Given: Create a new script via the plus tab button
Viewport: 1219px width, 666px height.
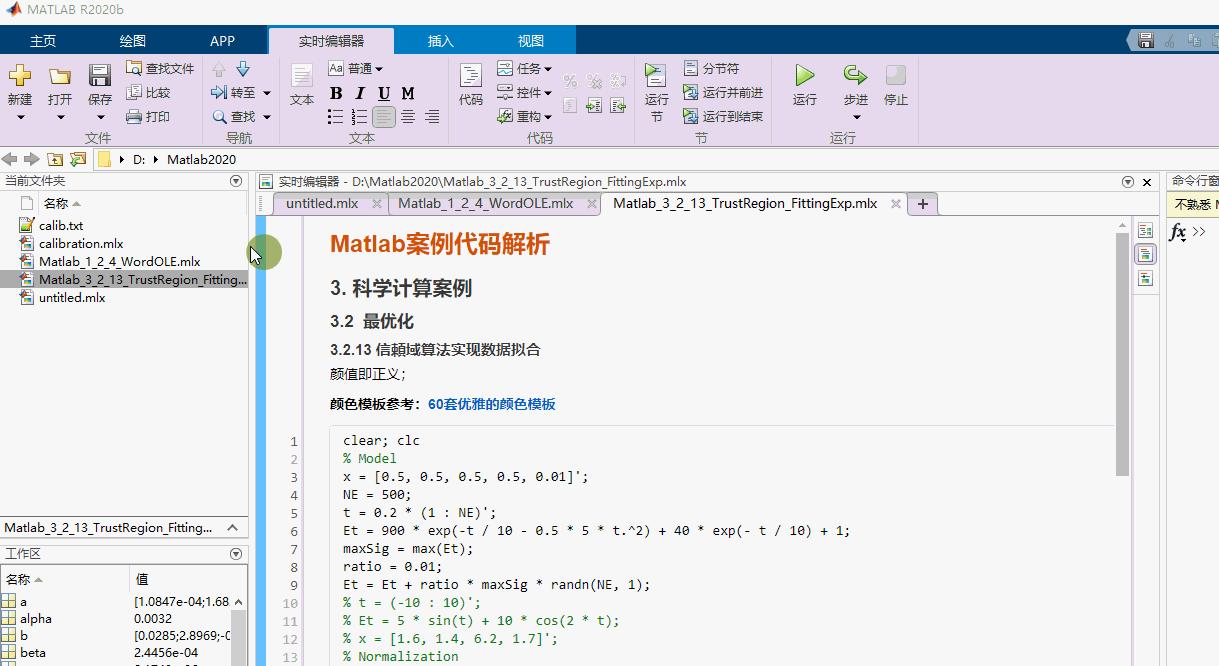Looking at the screenshot, I should tap(921, 202).
